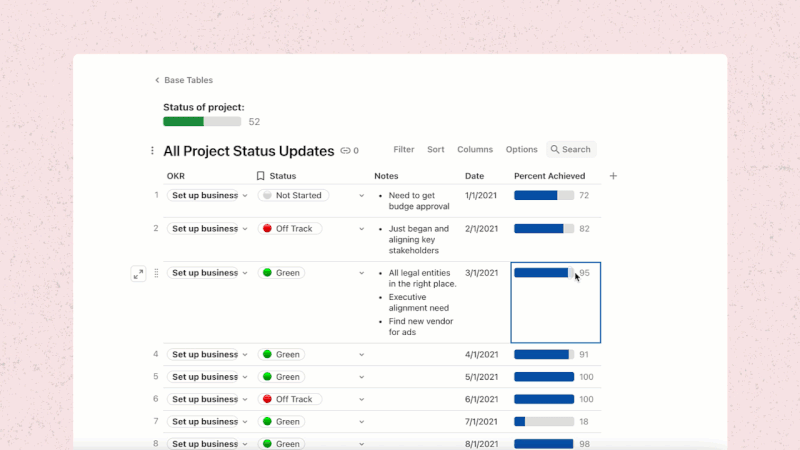Click the bookmark icon in the Status header
The height and width of the screenshot is (450, 800).
click(261, 176)
